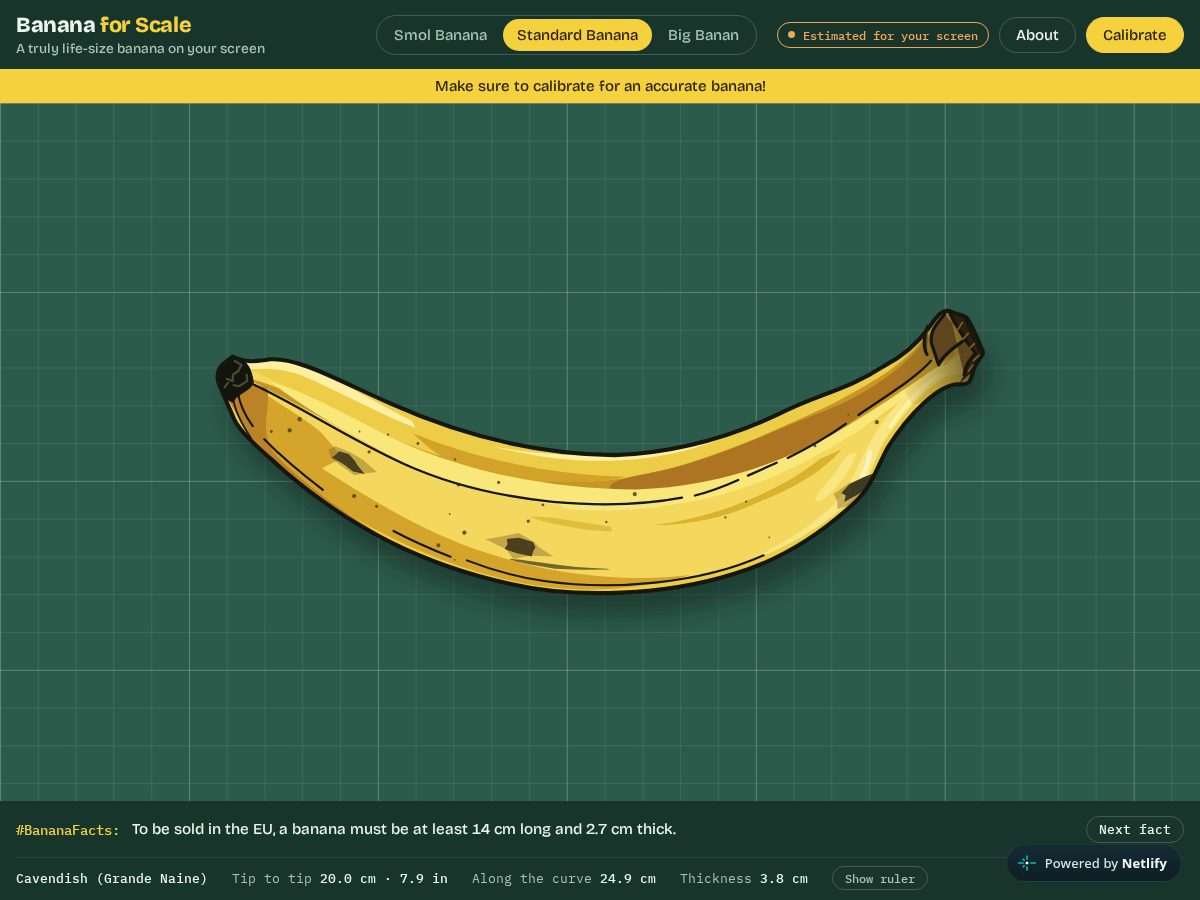Image resolution: width=1200 pixels, height=900 pixels.
Task: Click the Netlify logo icon
Action: (1027, 863)
